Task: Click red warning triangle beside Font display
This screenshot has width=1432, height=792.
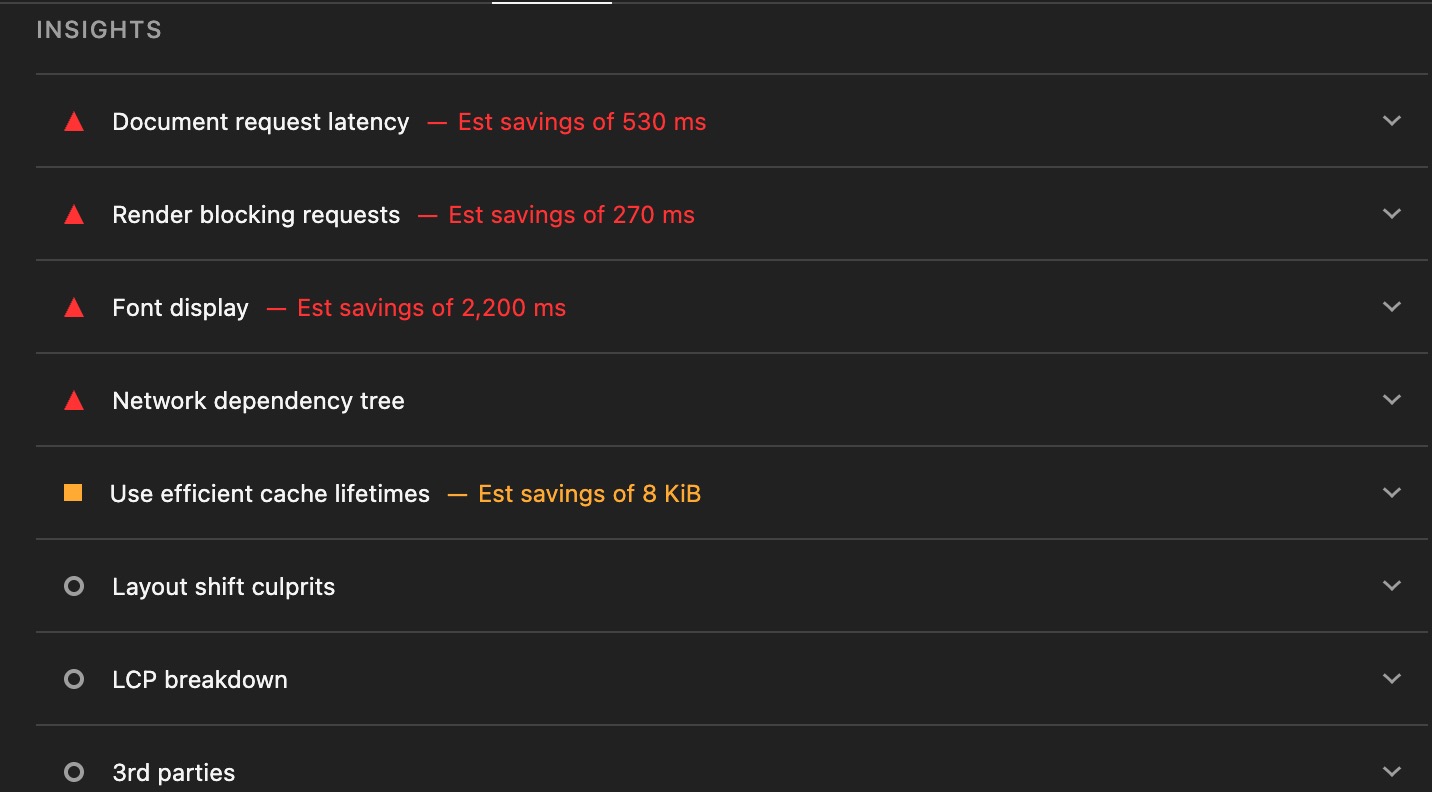Action: 74,308
